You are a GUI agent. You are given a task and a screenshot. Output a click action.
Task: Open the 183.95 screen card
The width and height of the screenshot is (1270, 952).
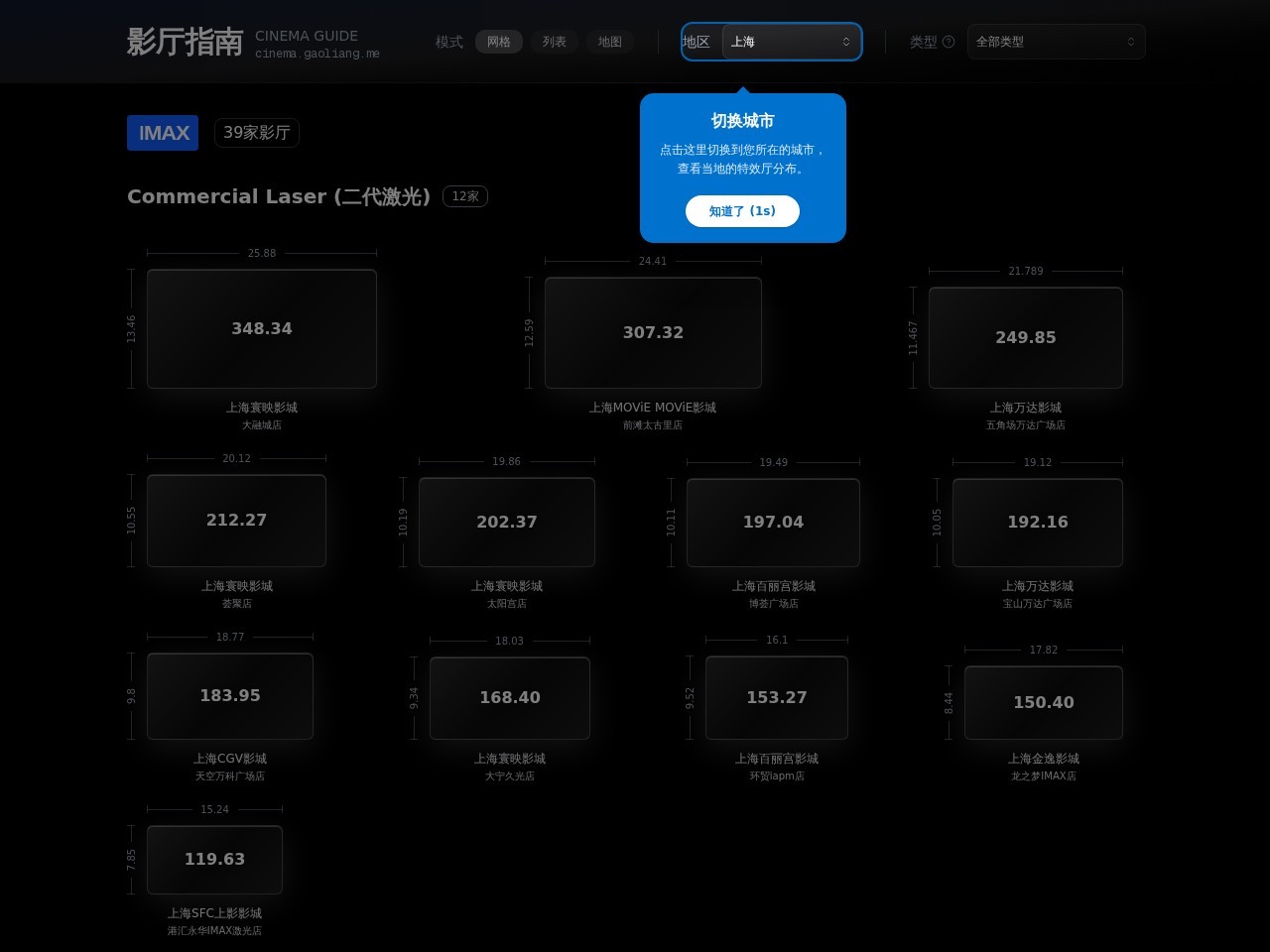click(x=230, y=696)
